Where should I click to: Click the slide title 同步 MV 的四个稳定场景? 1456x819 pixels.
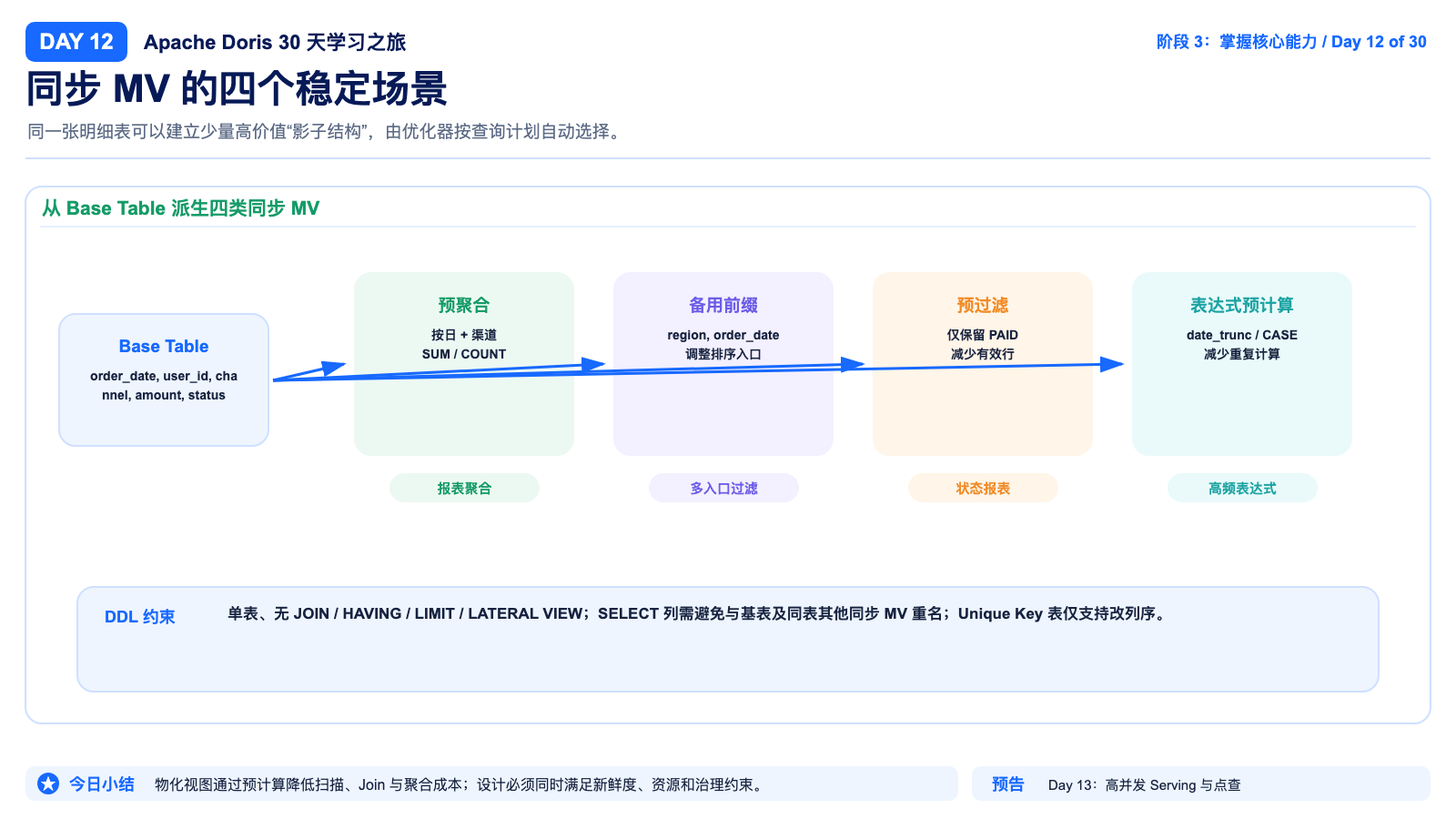point(237,89)
